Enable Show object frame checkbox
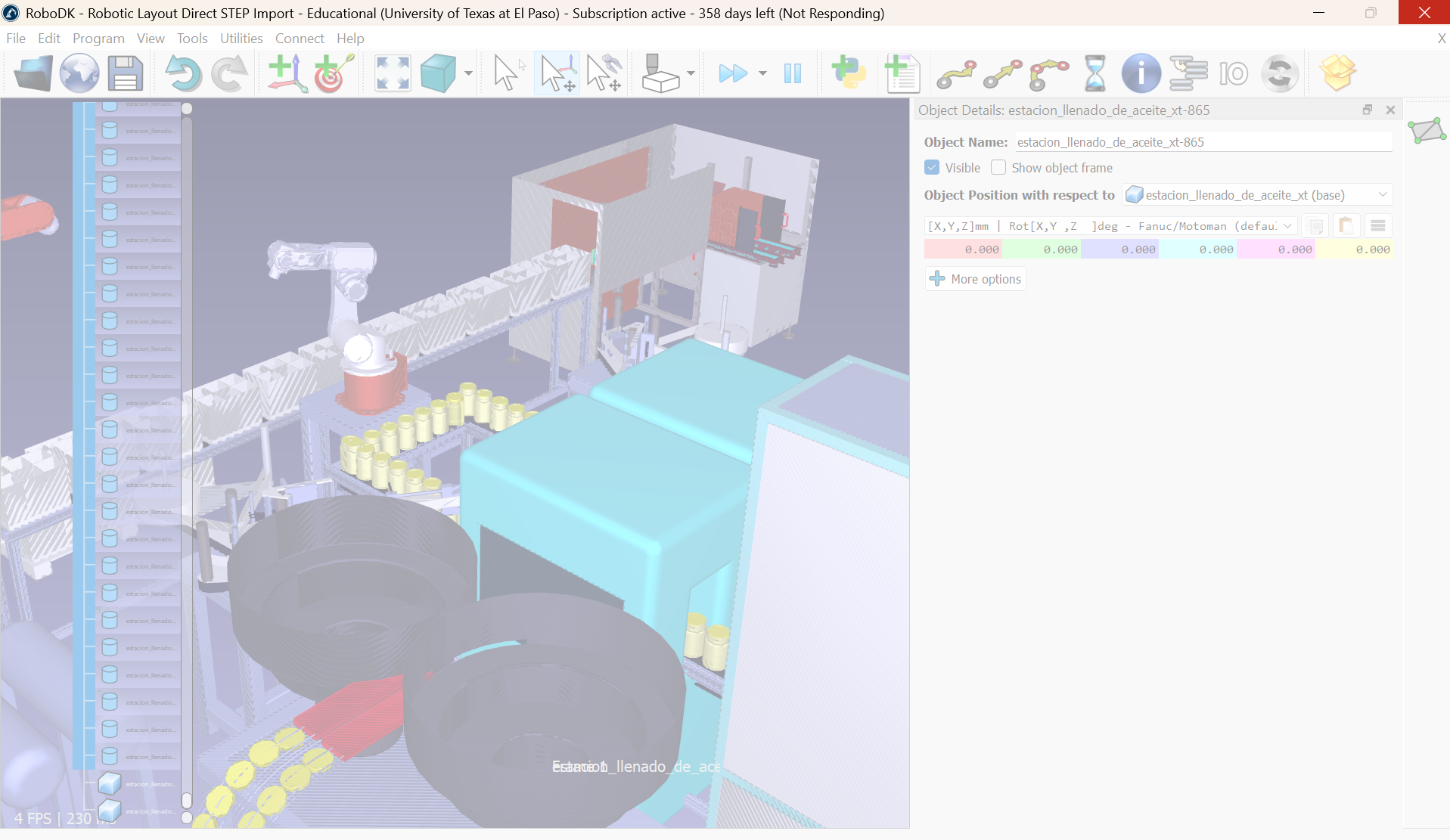Screen dimensions: 1450x840 (998, 168)
